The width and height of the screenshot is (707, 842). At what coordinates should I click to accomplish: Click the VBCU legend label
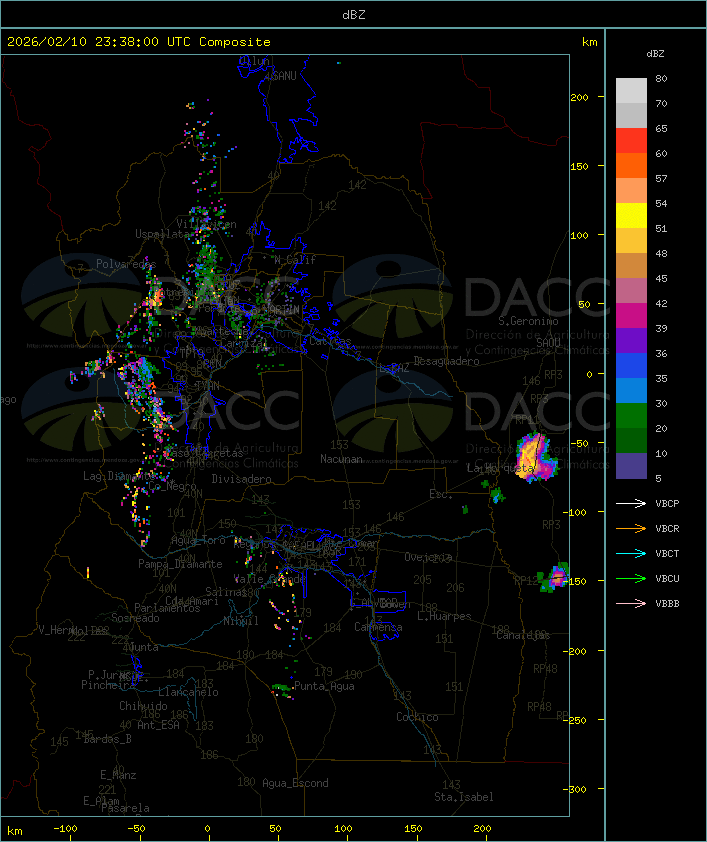click(x=667, y=578)
